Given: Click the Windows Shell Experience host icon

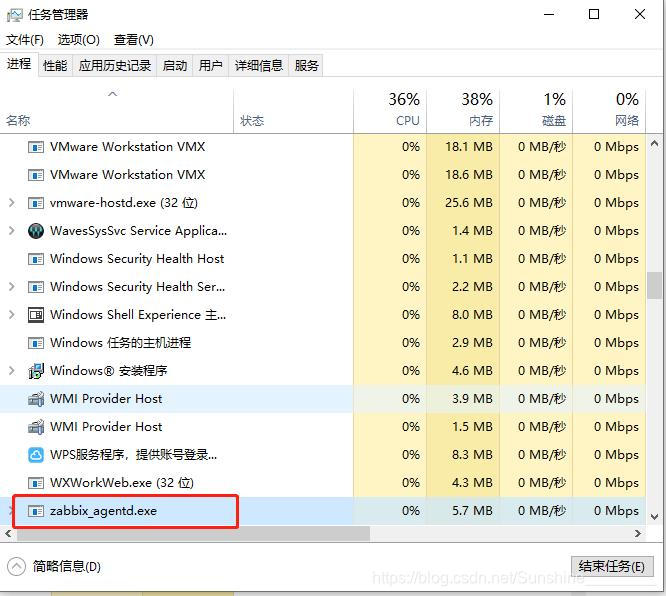Looking at the screenshot, I should click(x=36, y=315).
